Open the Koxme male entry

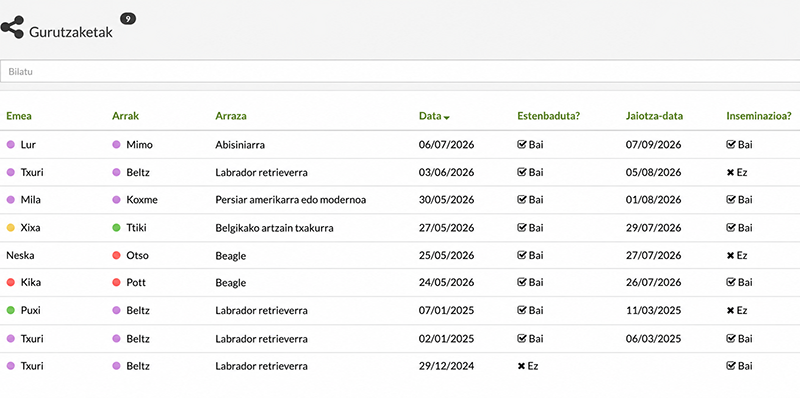coord(142,200)
